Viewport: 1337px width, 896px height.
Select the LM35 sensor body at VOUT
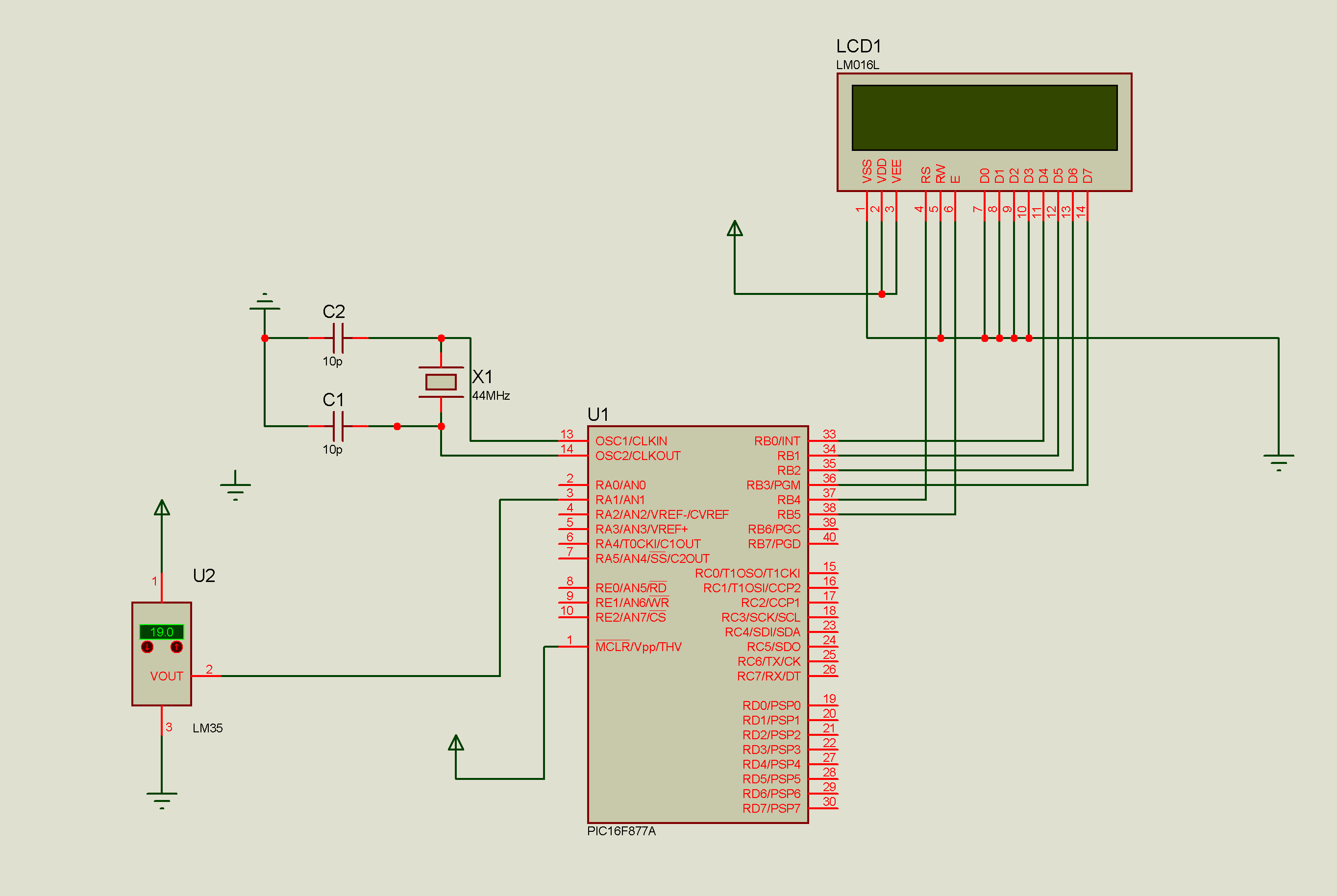(x=162, y=654)
